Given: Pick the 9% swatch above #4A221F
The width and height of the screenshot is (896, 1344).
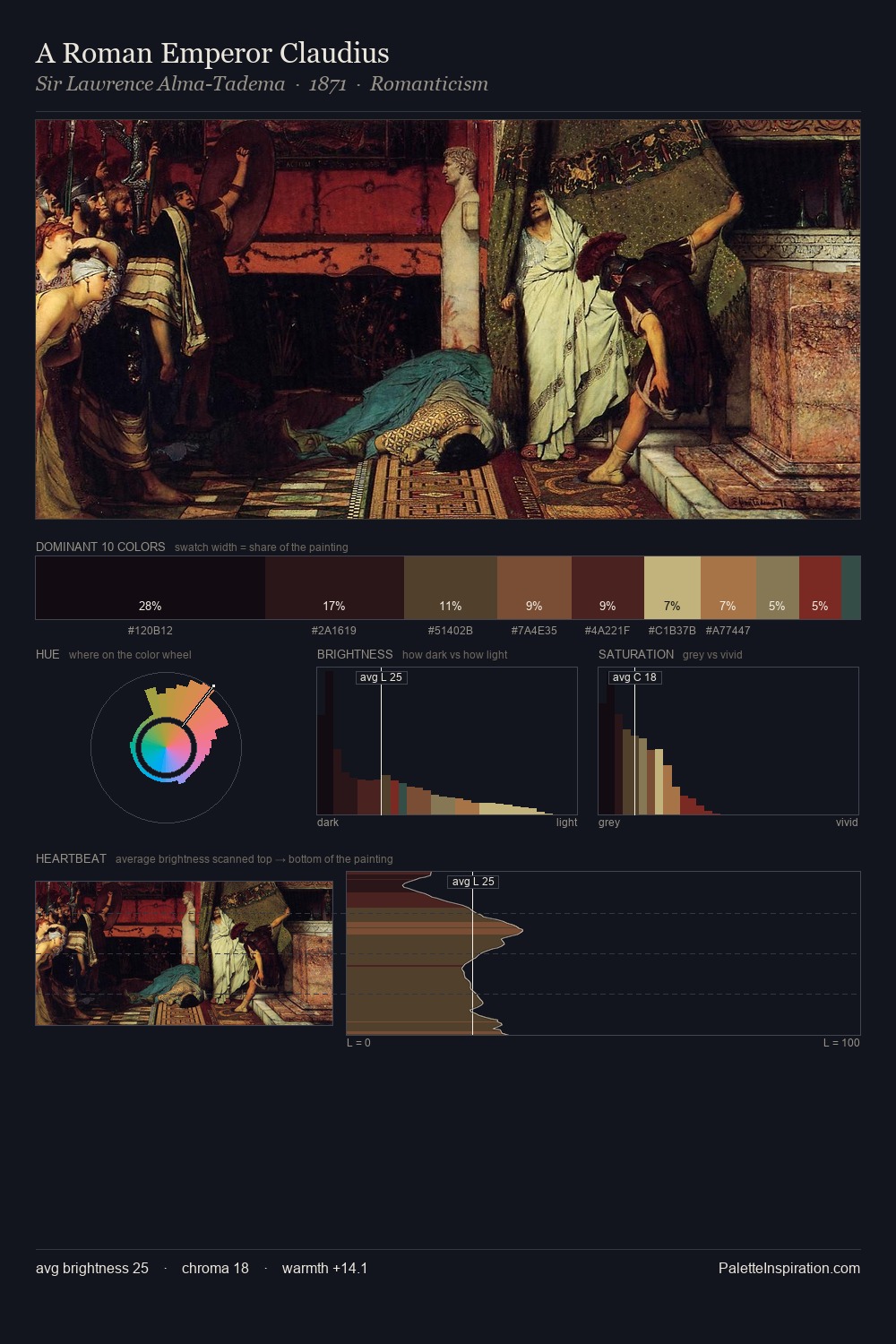Looking at the screenshot, I should click(x=607, y=588).
